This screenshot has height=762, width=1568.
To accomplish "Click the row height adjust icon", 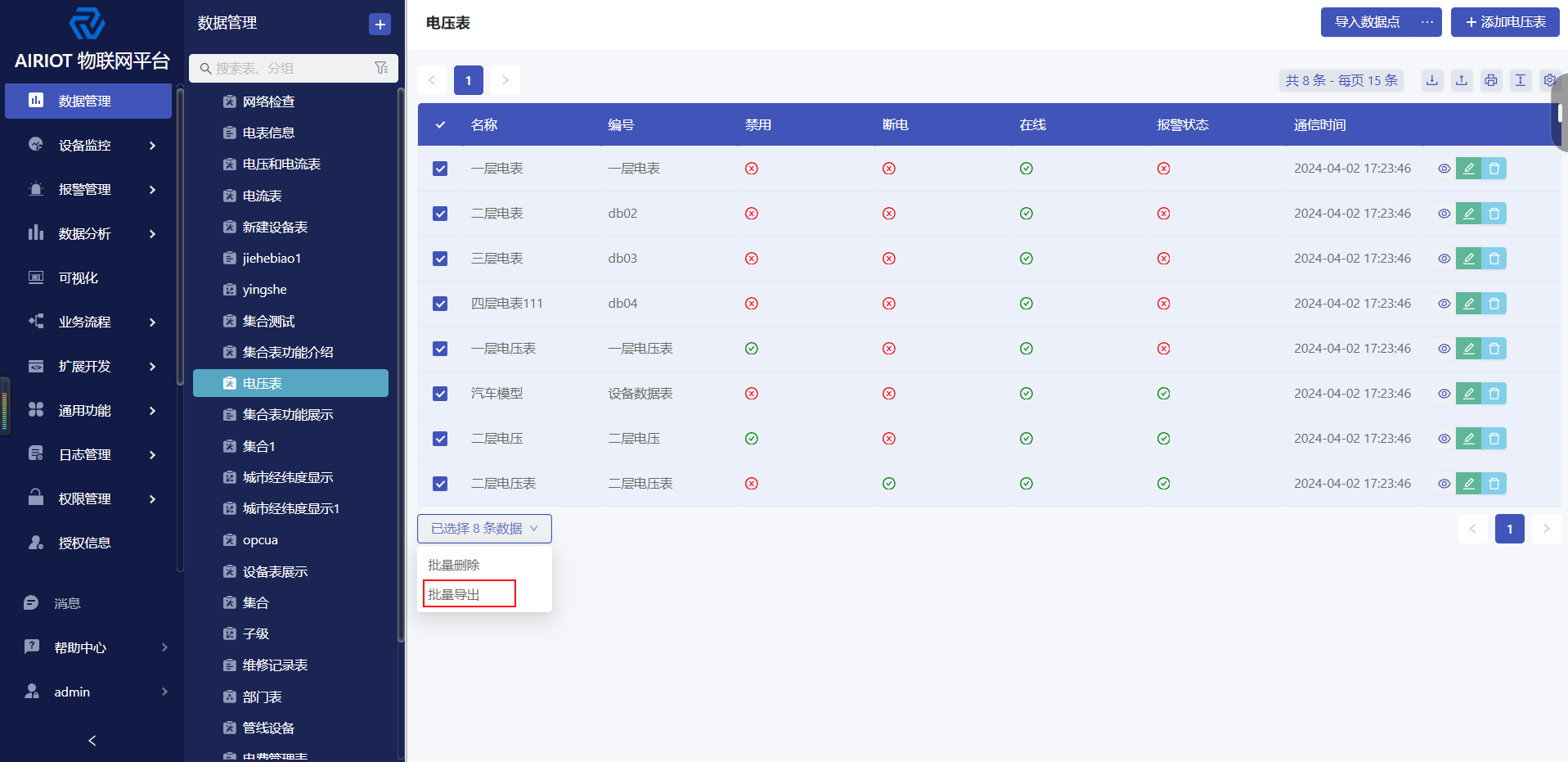I will (1520, 80).
